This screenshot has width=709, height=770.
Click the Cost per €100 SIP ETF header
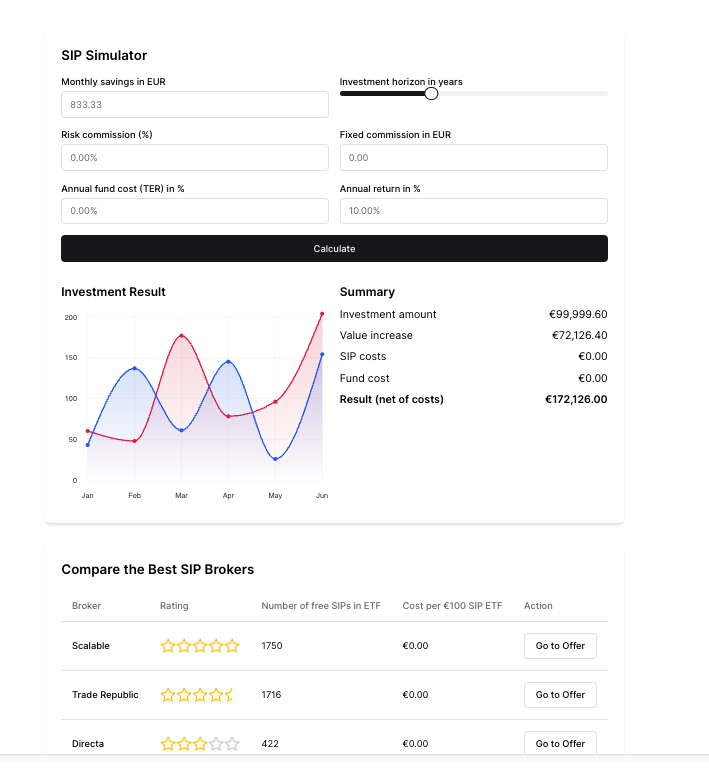point(452,606)
